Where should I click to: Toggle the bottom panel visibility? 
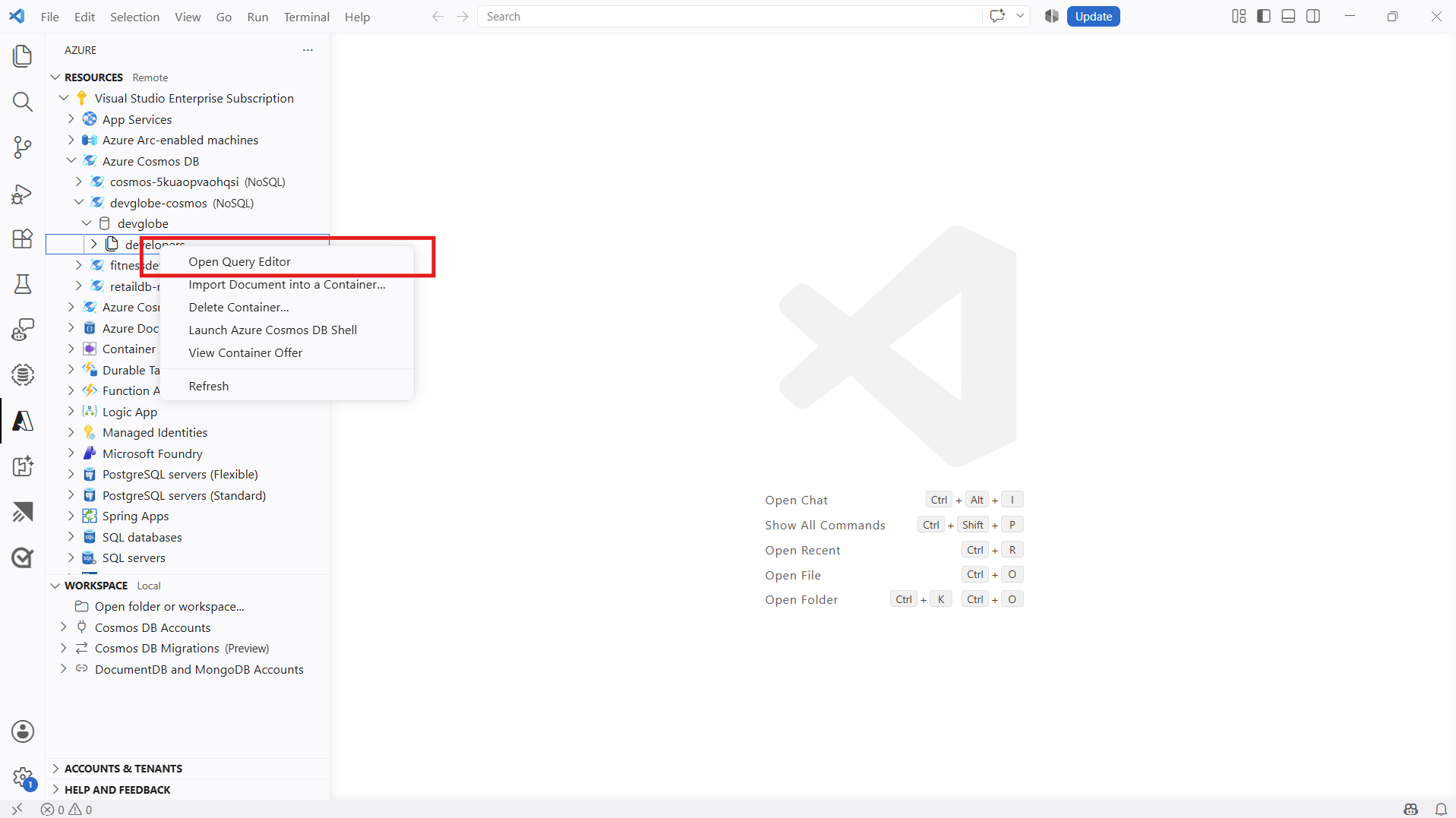pos(1288,17)
